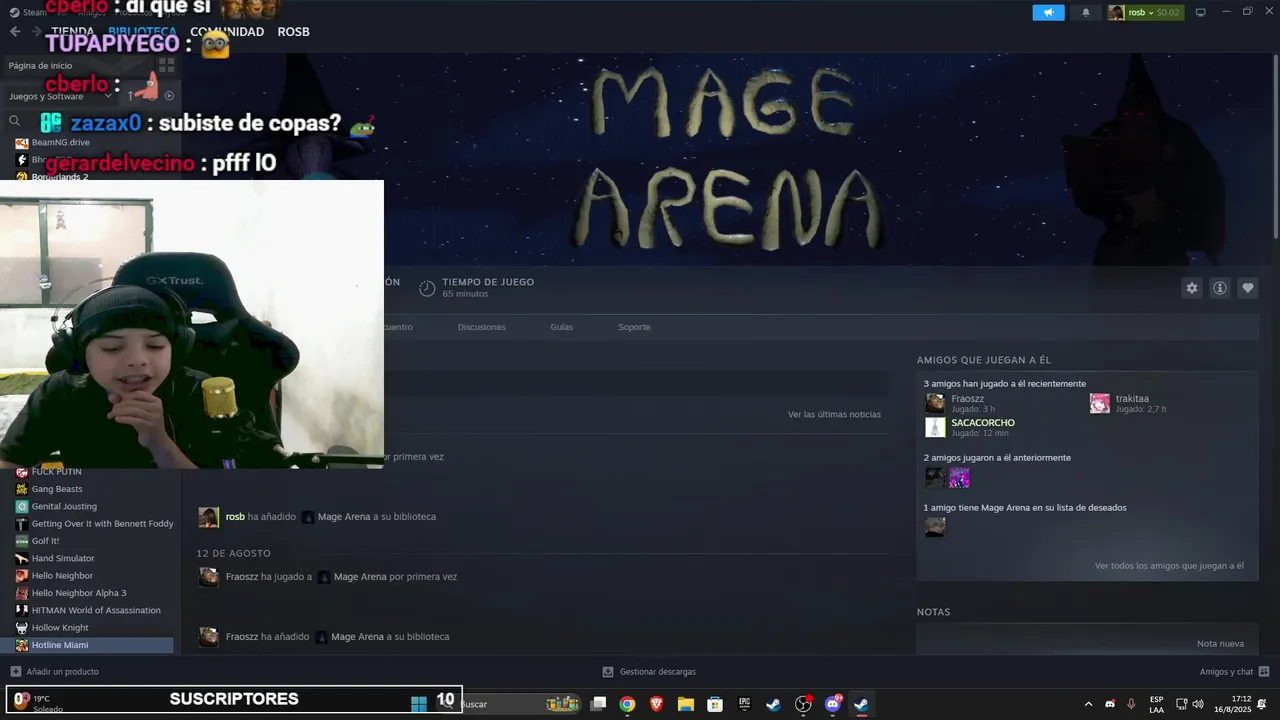Select FUCK PUTIN in the game list
This screenshot has width=1280, height=720.
(56, 472)
